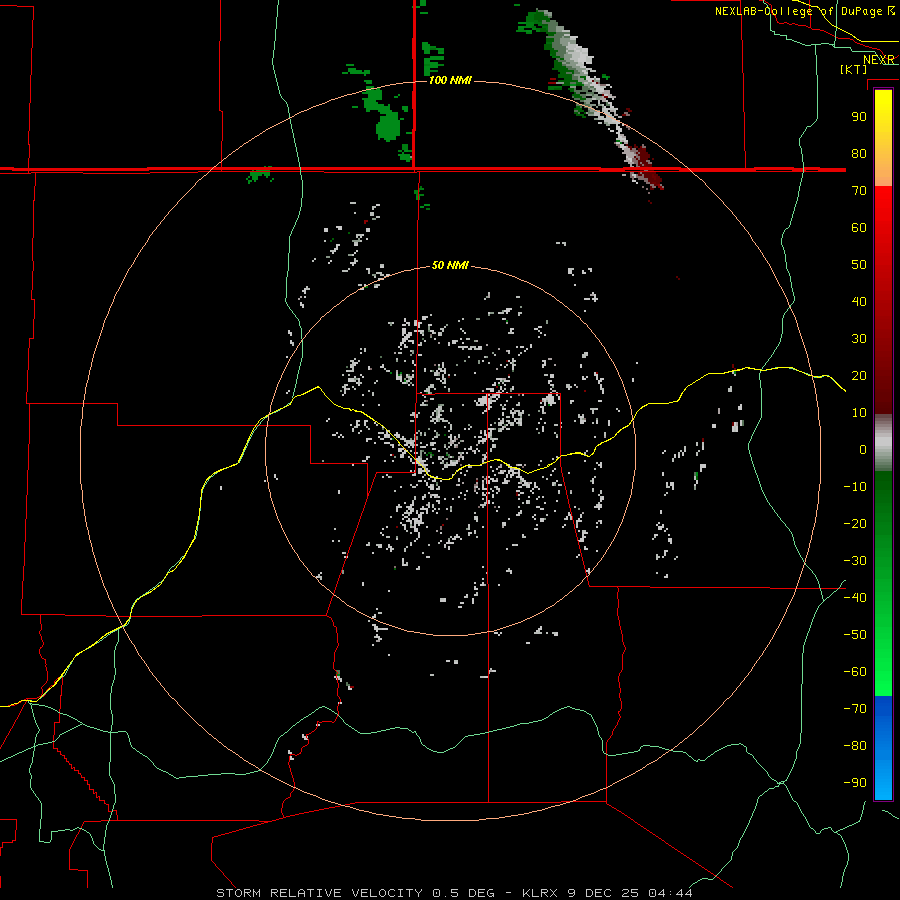This screenshot has height=900, width=900.
Task: Click the 0 knot scale label
Action: [x=863, y=449]
